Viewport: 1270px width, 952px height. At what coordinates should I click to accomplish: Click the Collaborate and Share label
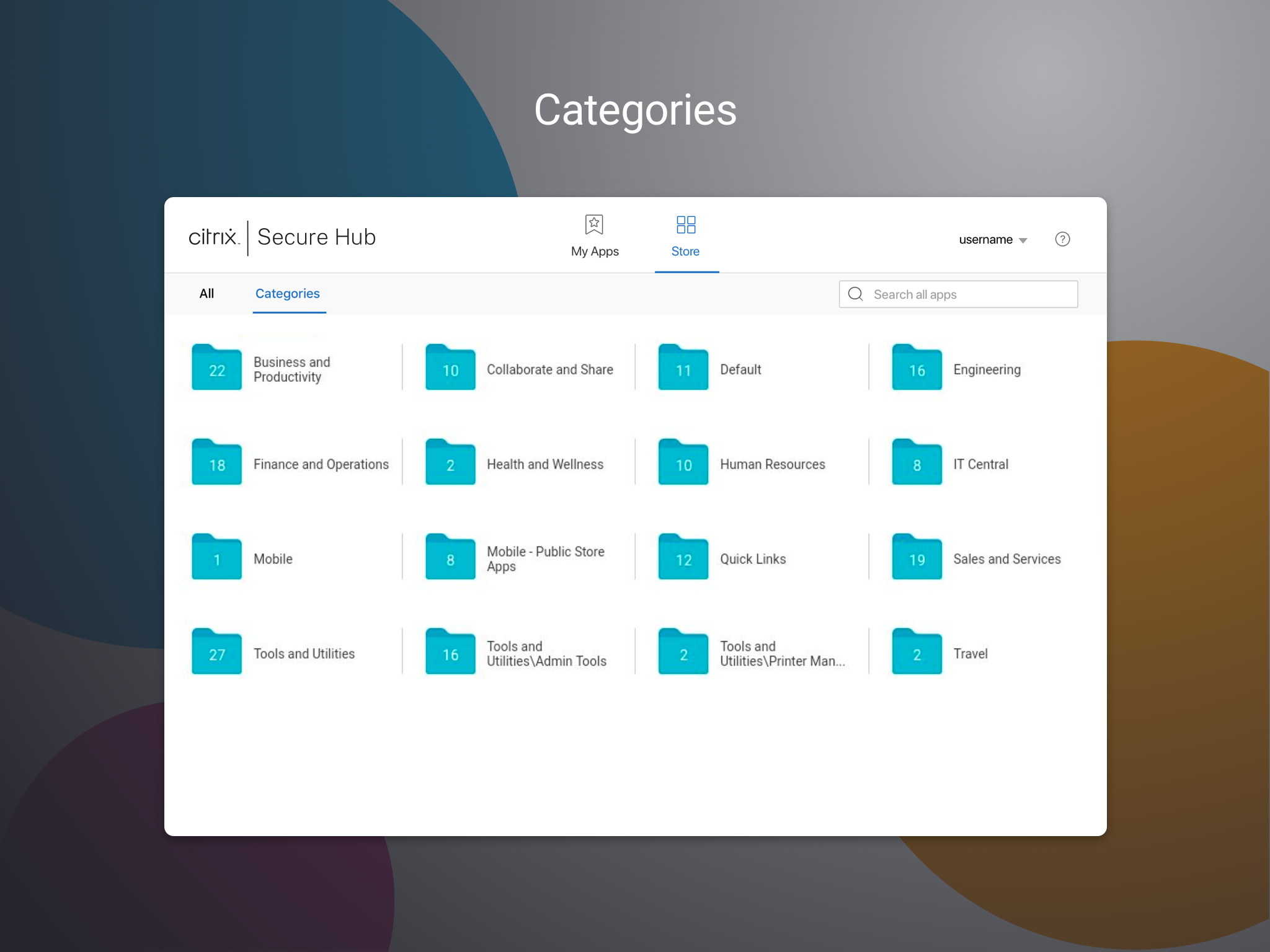coord(550,369)
